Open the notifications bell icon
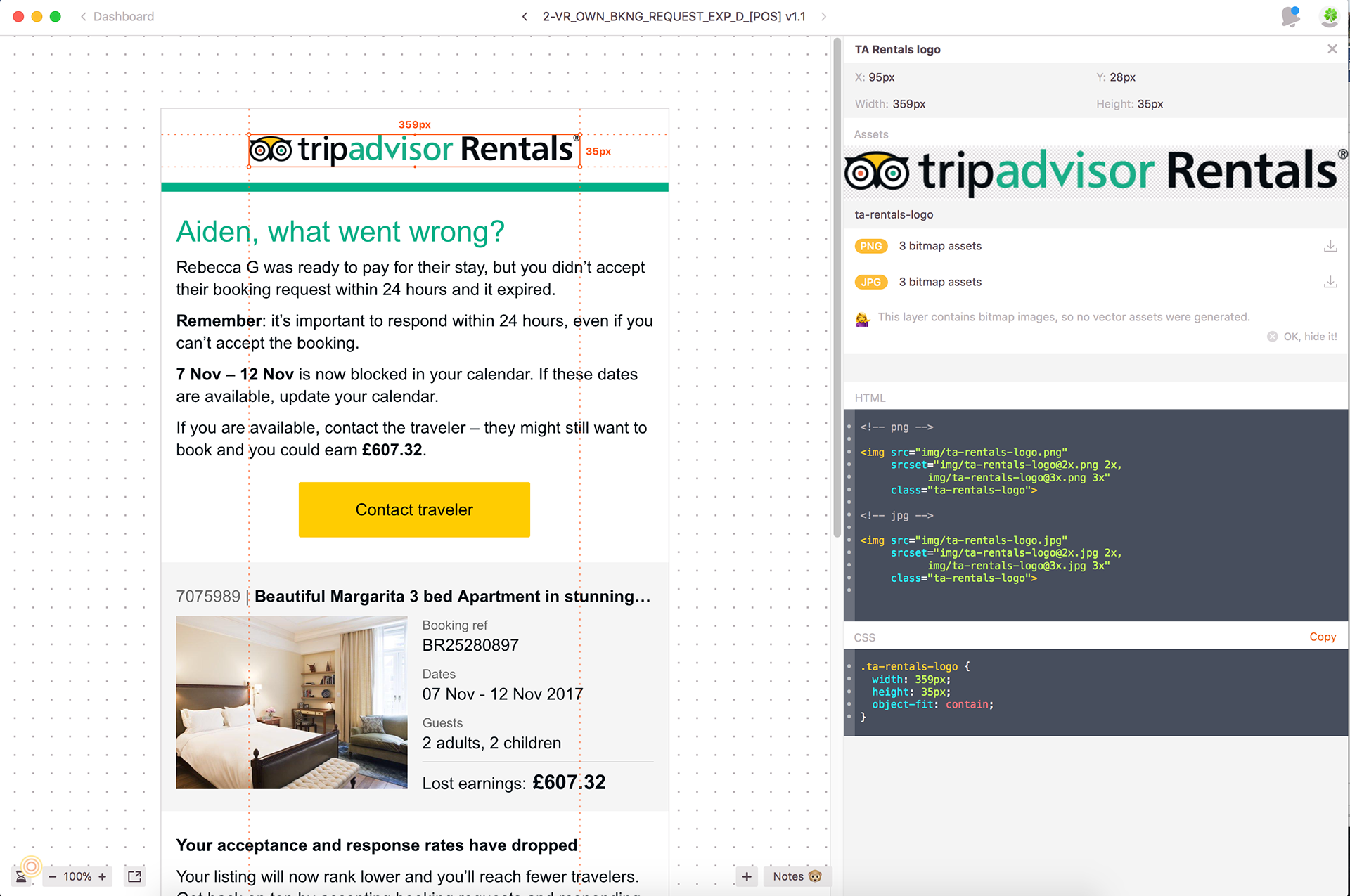 pos(1290,16)
